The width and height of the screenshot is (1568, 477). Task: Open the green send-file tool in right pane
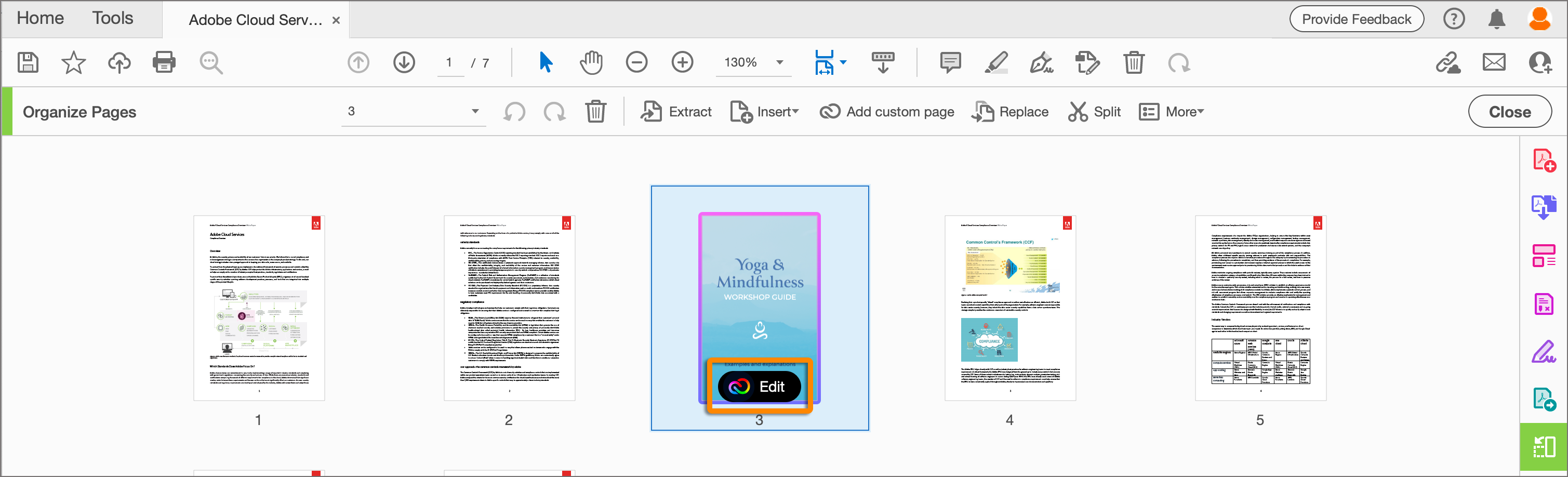click(x=1544, y=400)
